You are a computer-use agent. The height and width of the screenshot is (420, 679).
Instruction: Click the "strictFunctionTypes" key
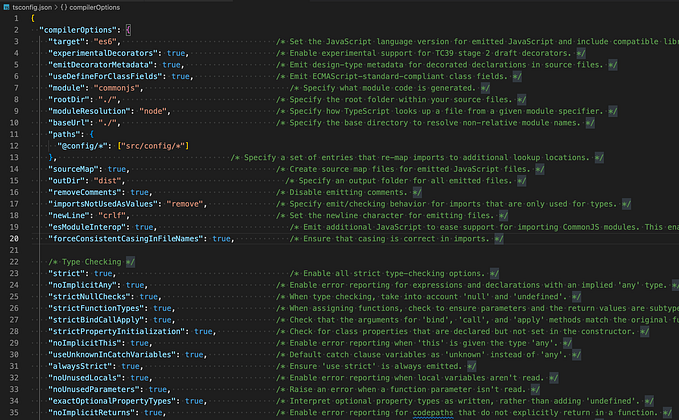click(x=96, y=308)
